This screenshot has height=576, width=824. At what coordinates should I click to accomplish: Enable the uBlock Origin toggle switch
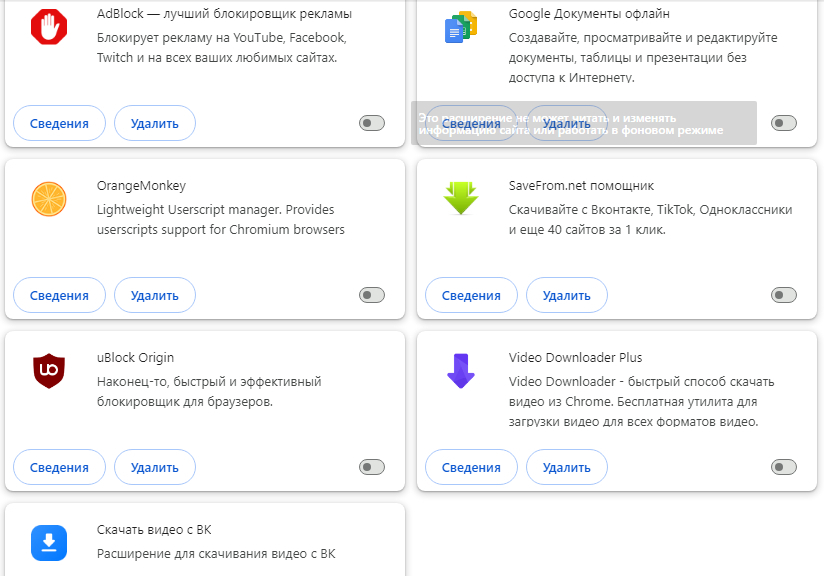372,467
